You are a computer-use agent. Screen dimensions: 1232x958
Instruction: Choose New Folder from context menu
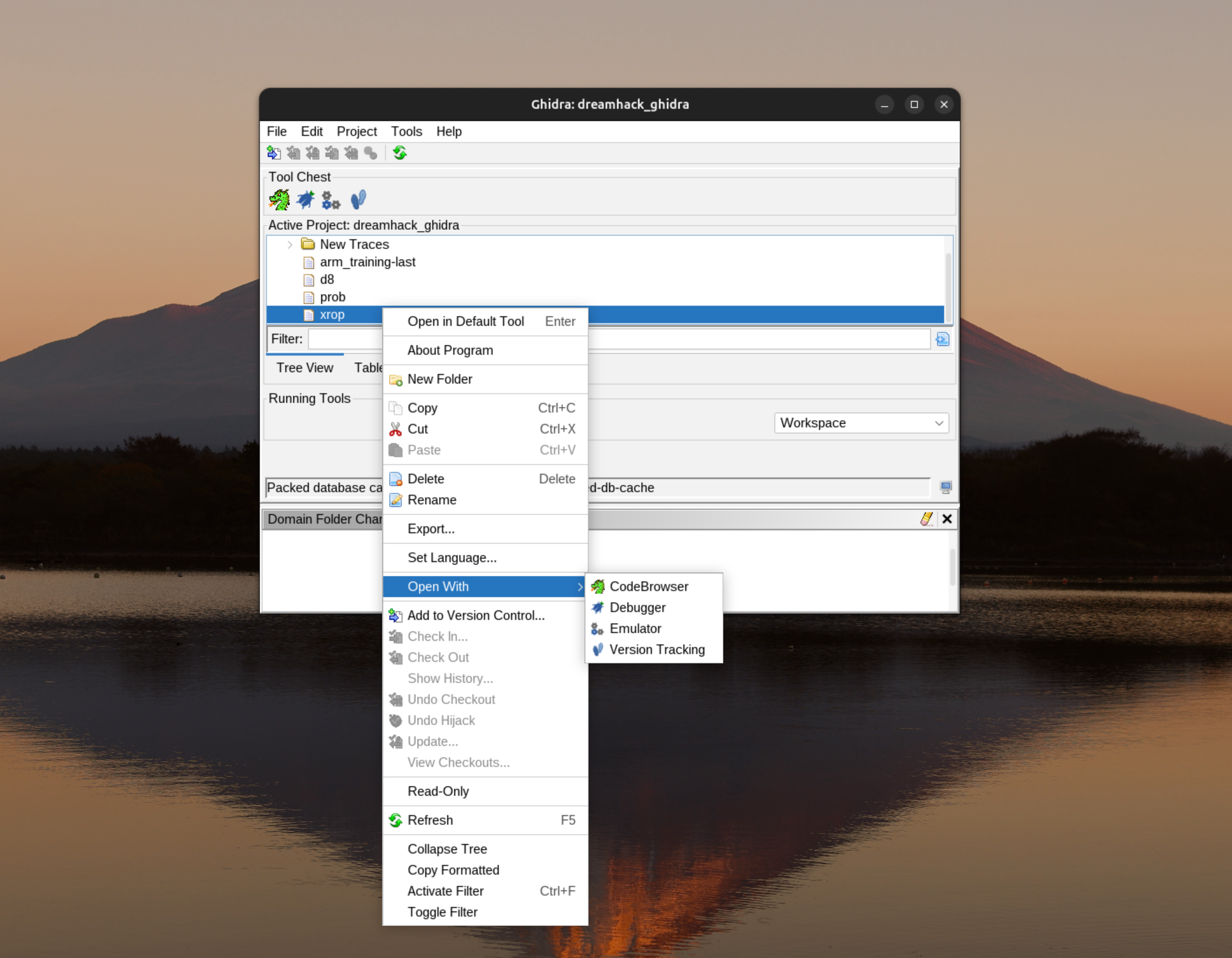485,379
